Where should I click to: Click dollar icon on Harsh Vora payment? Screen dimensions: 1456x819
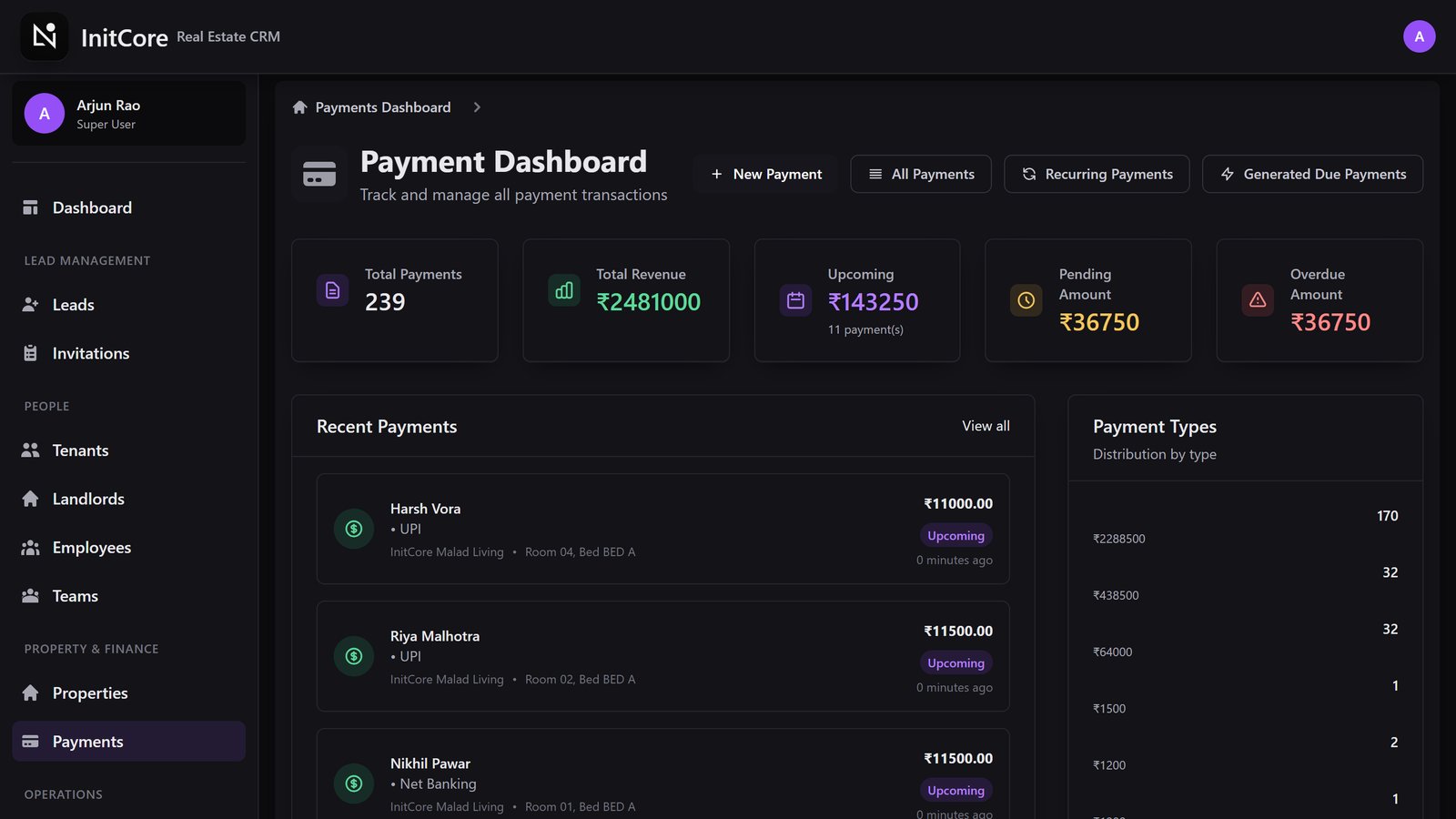pyautogui.click(x=354, y=529)
